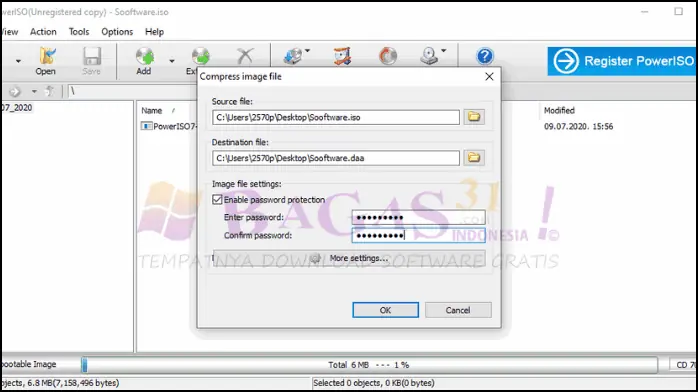This screenshot has height=392, width=698.
Task: Open the navigation history dropdown arrow
Action: coord(34,92)
